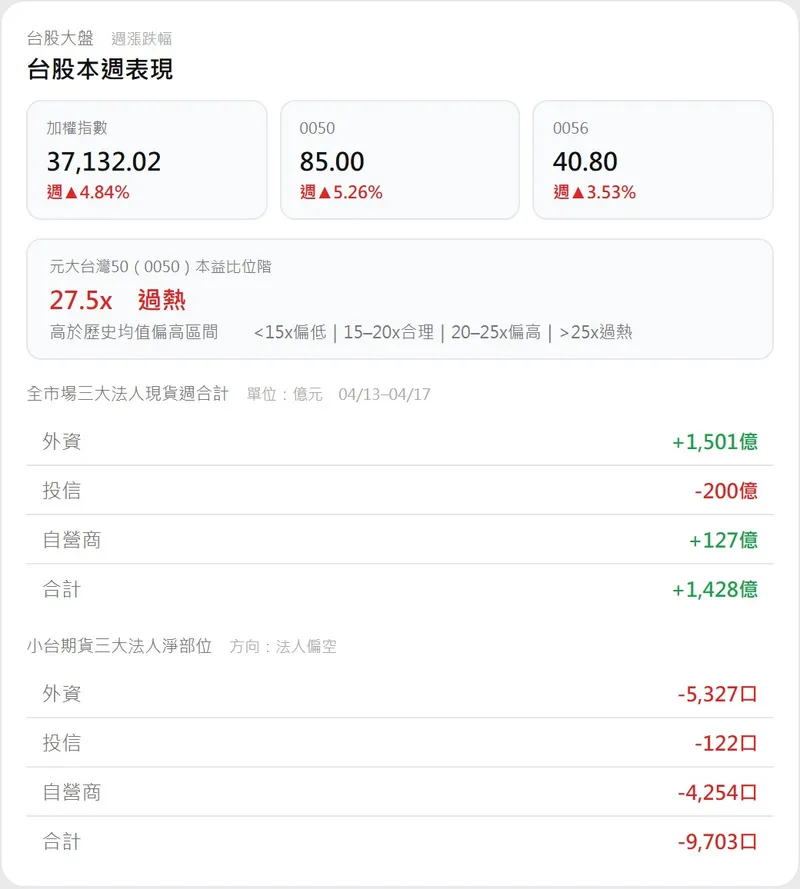The width and height of the screenshot is (800, 889).
Task: Click the 週▲4.84% weekly change text
Action: point(88,193)
